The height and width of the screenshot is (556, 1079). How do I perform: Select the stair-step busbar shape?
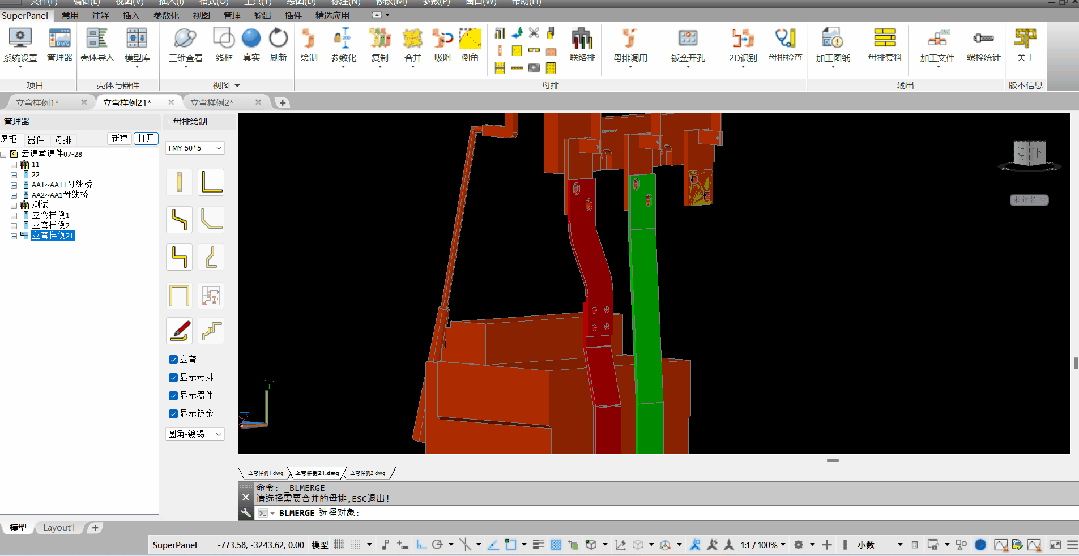(x=211, y=331)
